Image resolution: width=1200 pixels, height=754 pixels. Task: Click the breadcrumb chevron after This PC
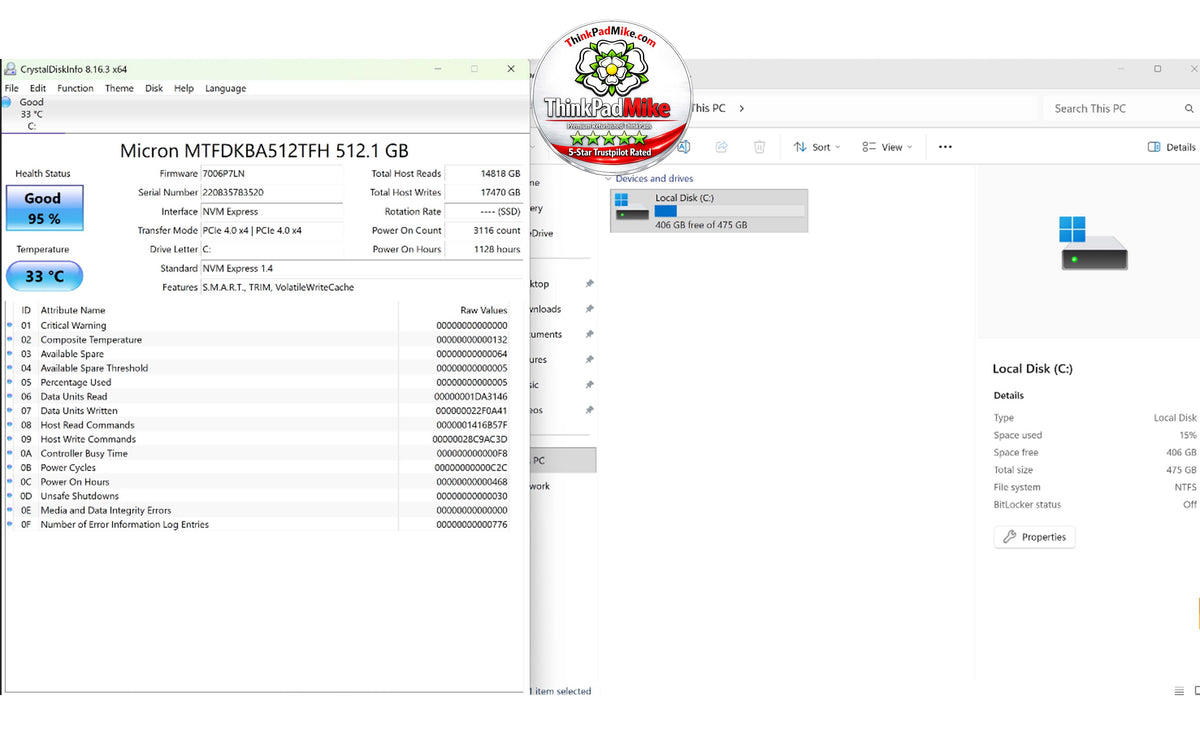click(742, 108)
